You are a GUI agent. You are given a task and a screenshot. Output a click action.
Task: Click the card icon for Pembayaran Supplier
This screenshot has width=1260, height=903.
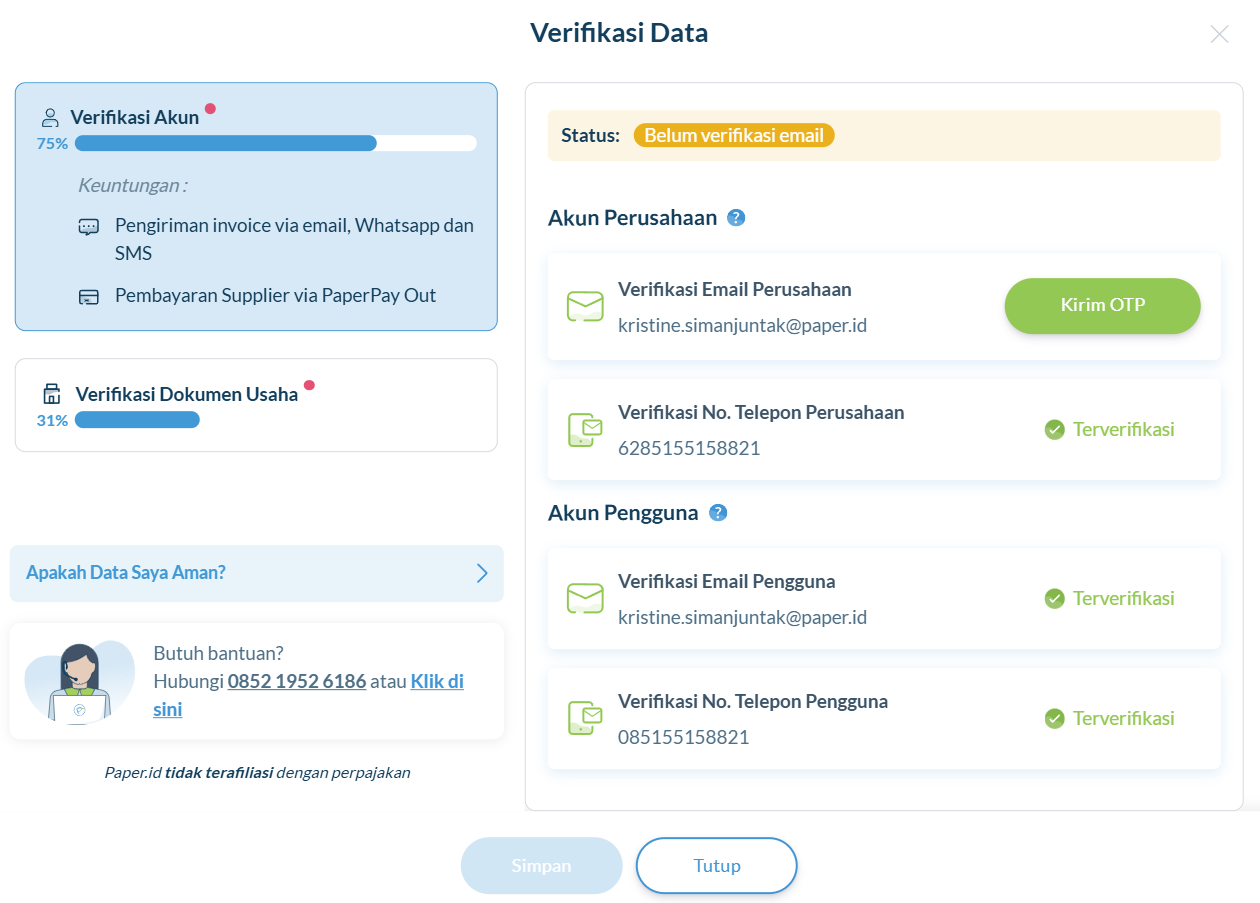pos(89,297)
